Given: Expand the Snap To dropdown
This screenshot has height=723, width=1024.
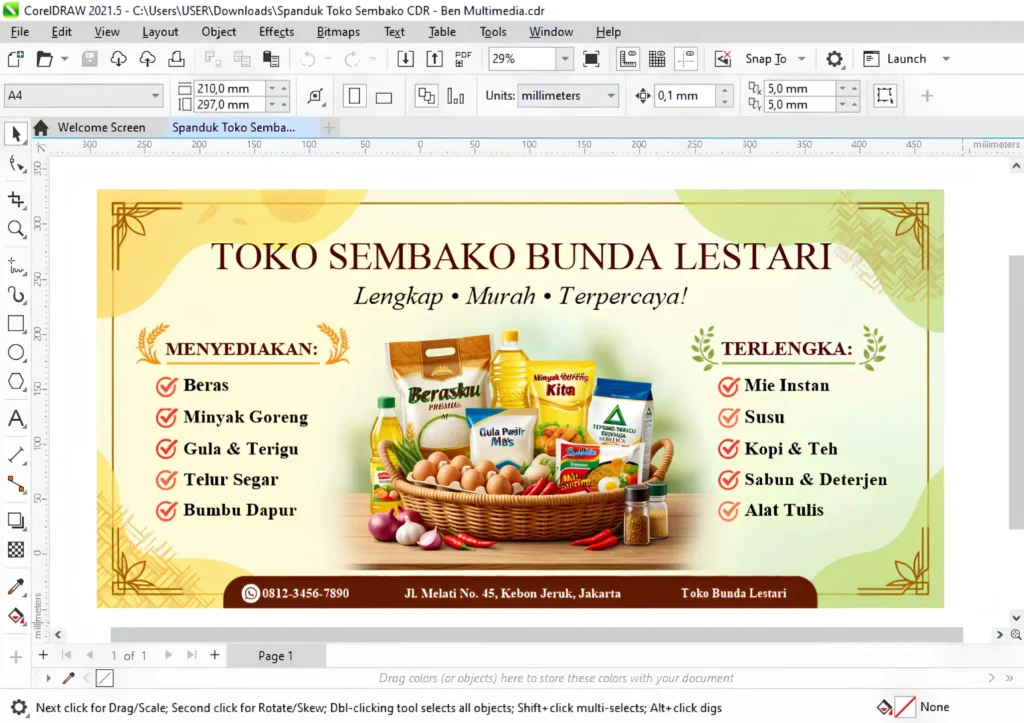Looking at the screenshot, I should coord(801,59).
